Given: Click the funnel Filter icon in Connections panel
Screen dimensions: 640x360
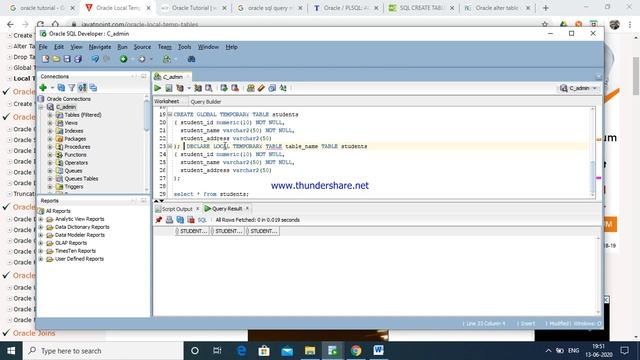Looking at the screenshot, I should 72,88.
